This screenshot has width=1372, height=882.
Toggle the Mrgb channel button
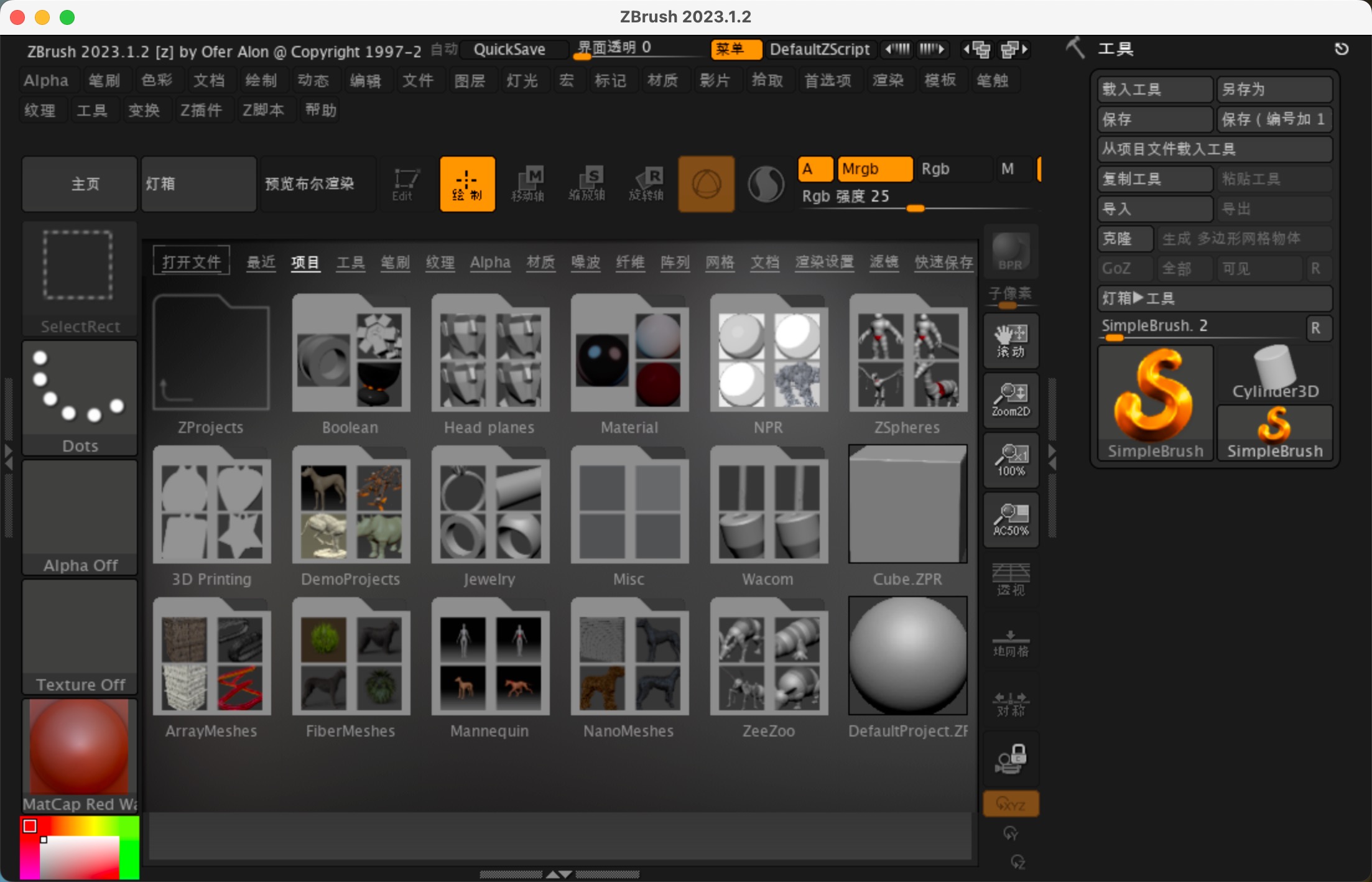(x=874, y=169)
